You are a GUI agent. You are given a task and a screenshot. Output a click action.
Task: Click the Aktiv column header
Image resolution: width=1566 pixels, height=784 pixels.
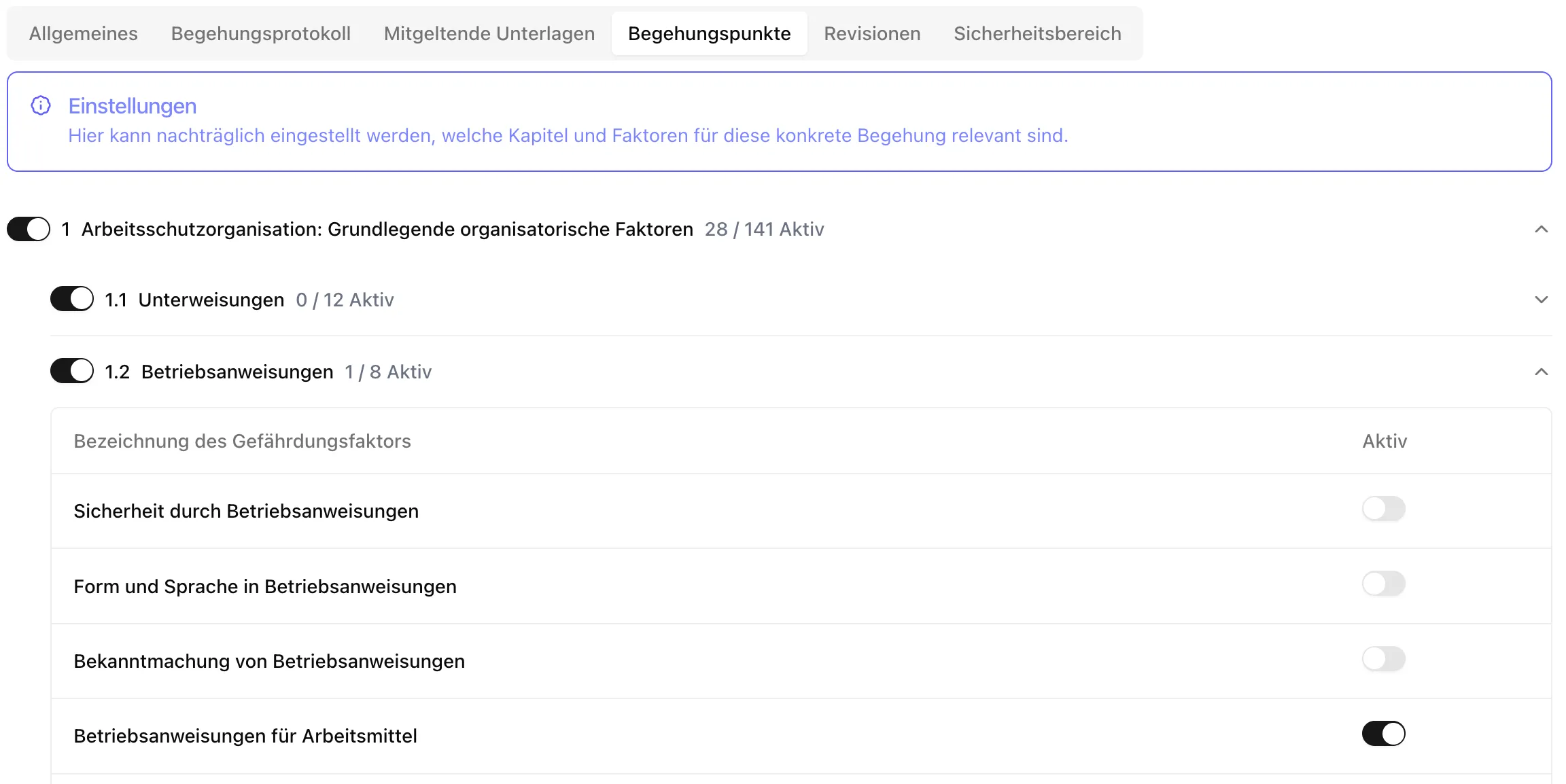point(1385,442)
